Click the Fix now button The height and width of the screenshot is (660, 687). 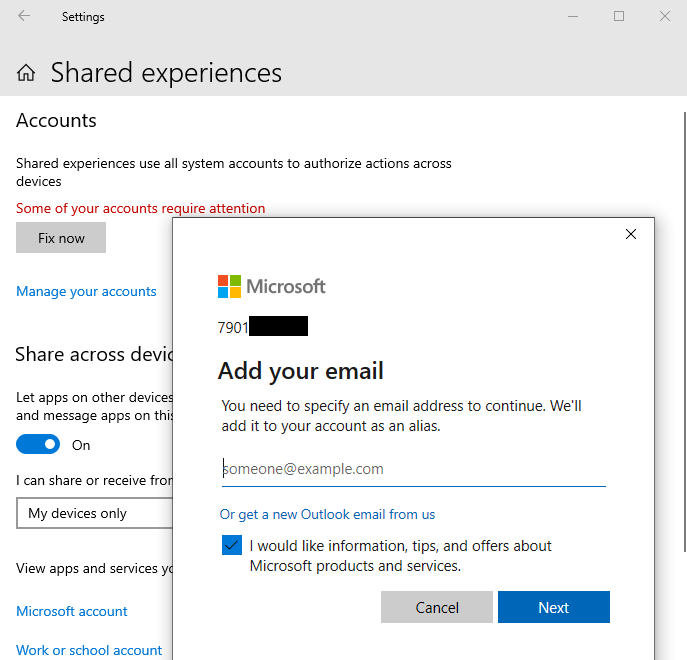(x=61, y=238)
